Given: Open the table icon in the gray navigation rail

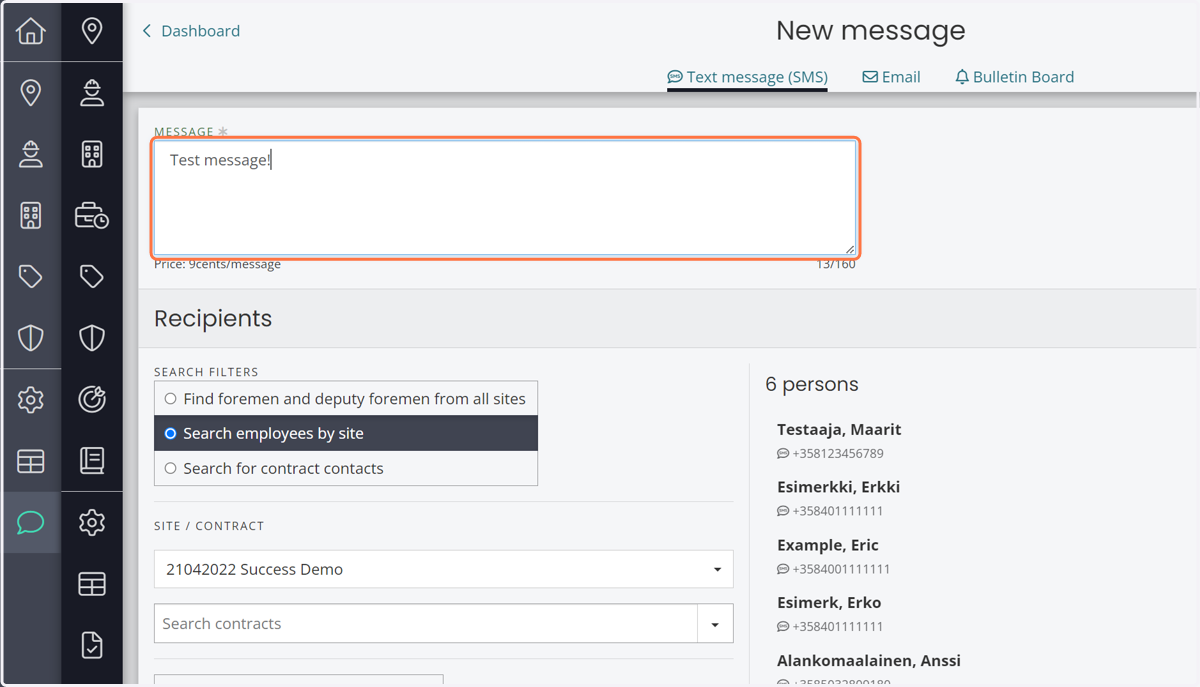Looking at the screenshot, I should (31, 461).
